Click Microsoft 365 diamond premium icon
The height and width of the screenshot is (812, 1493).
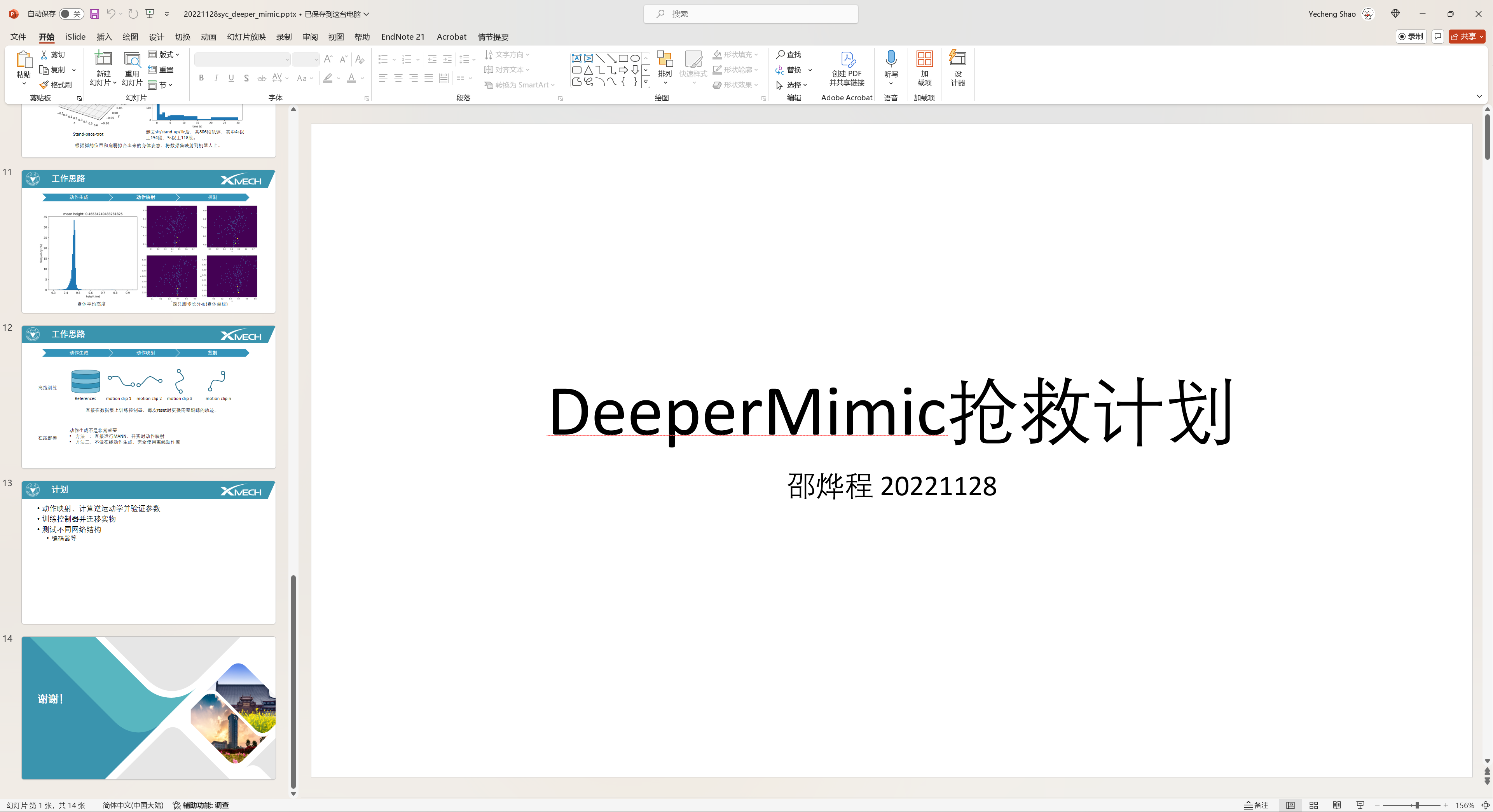pyautogui.click(x=1395, y=14)
